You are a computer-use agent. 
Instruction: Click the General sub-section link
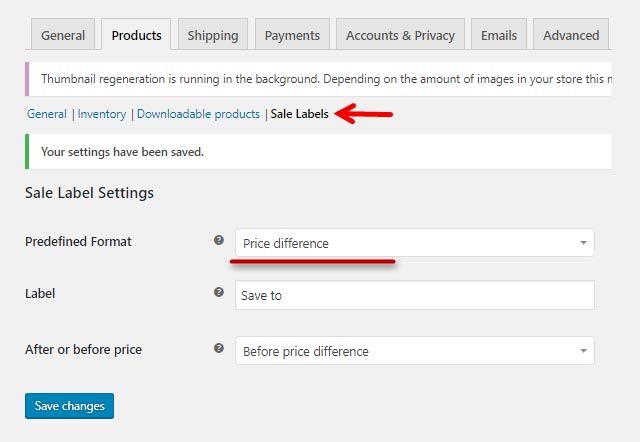click(47, 114)
